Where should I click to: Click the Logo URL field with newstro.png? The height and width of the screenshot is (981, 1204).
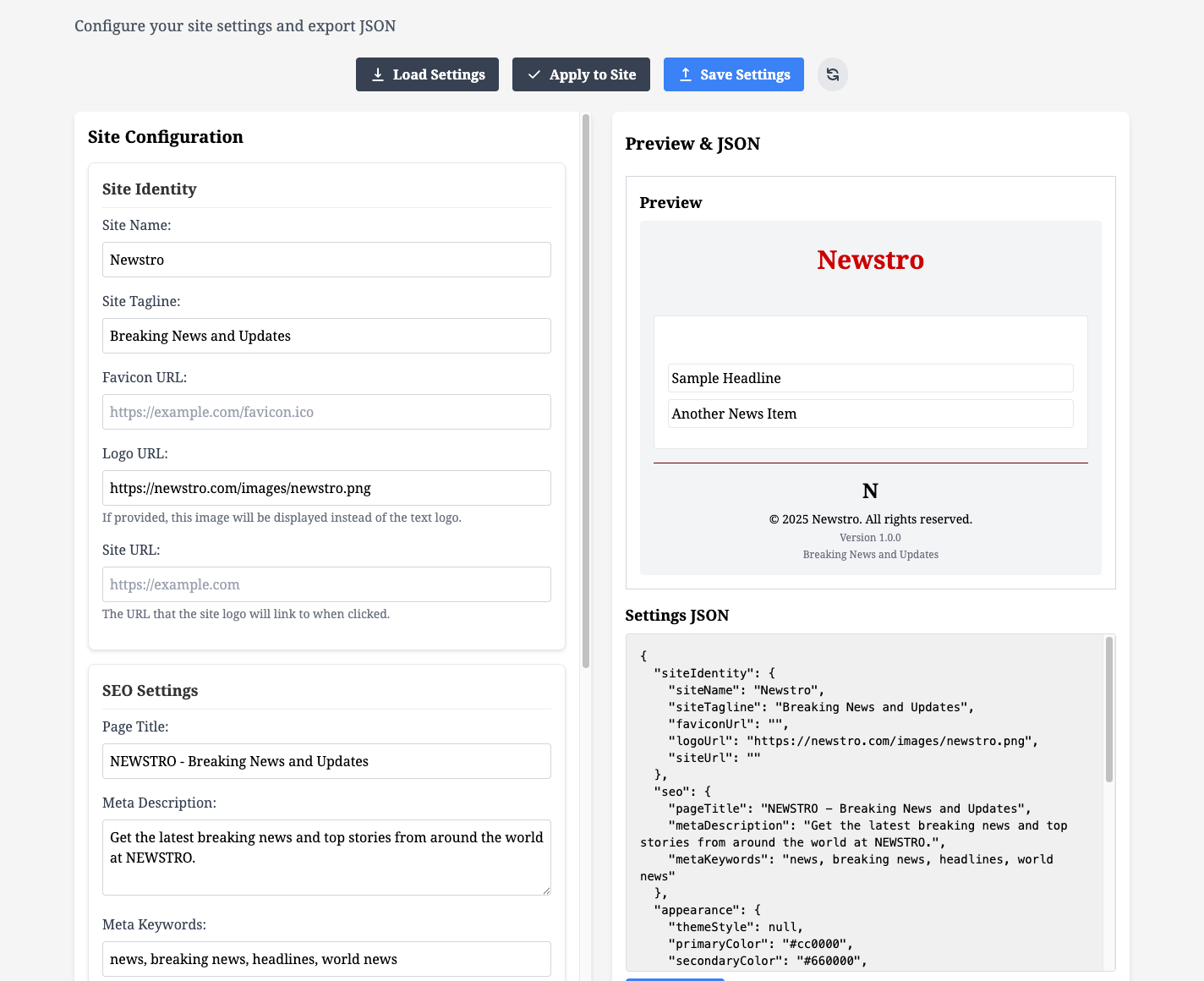point(326,488)
